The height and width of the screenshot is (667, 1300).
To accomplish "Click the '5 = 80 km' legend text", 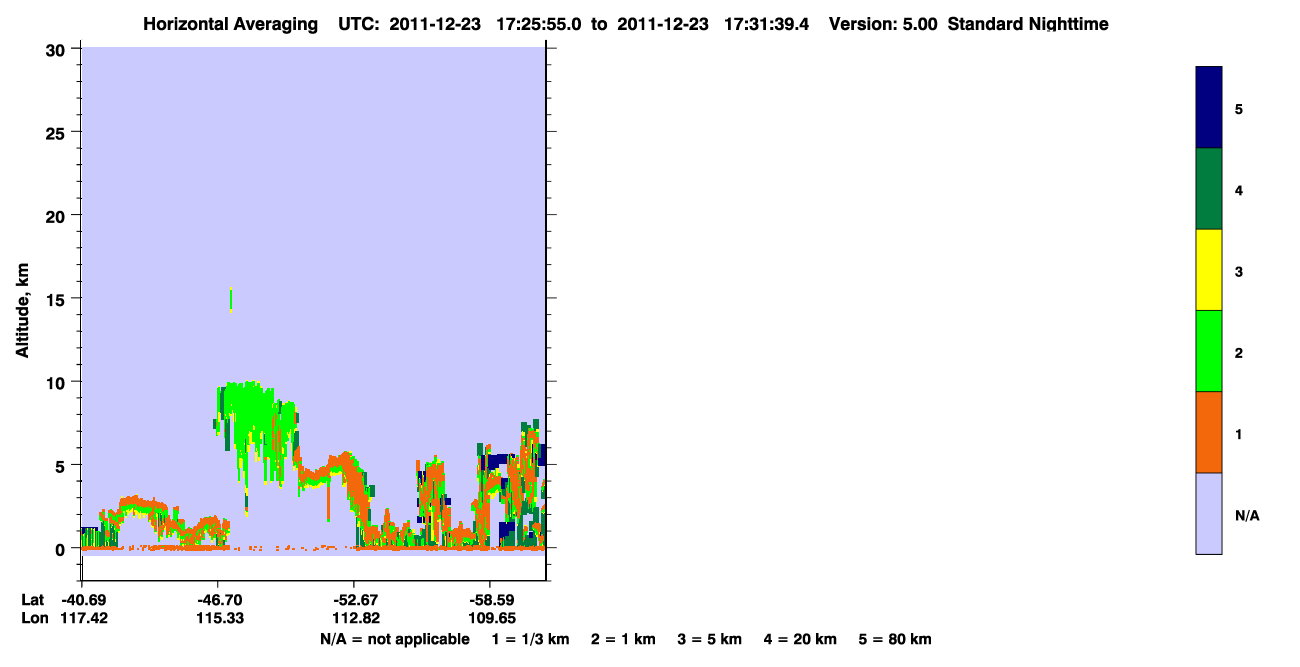I will [895, 639].
